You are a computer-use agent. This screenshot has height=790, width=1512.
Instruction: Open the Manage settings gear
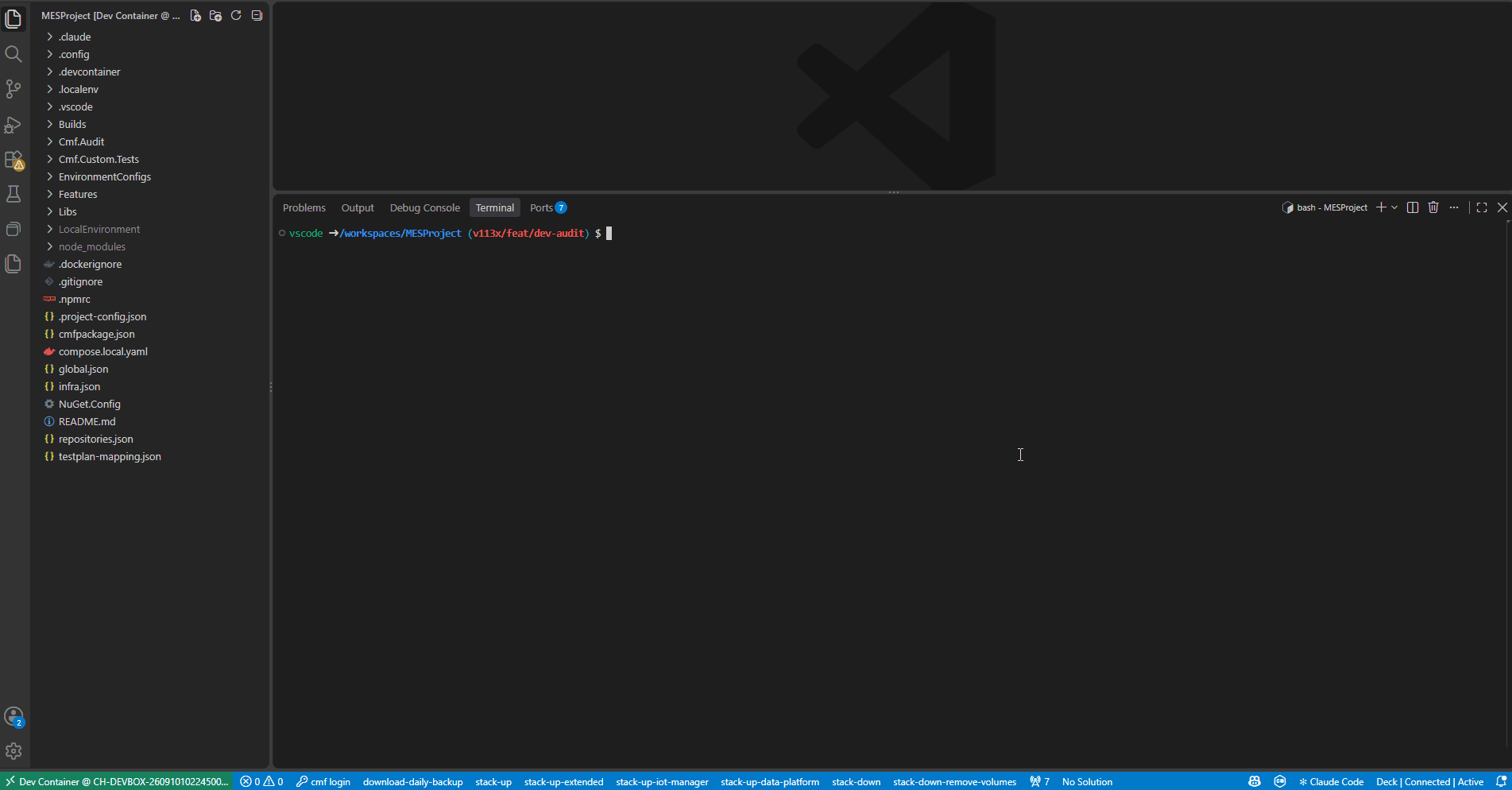(14, 751)
